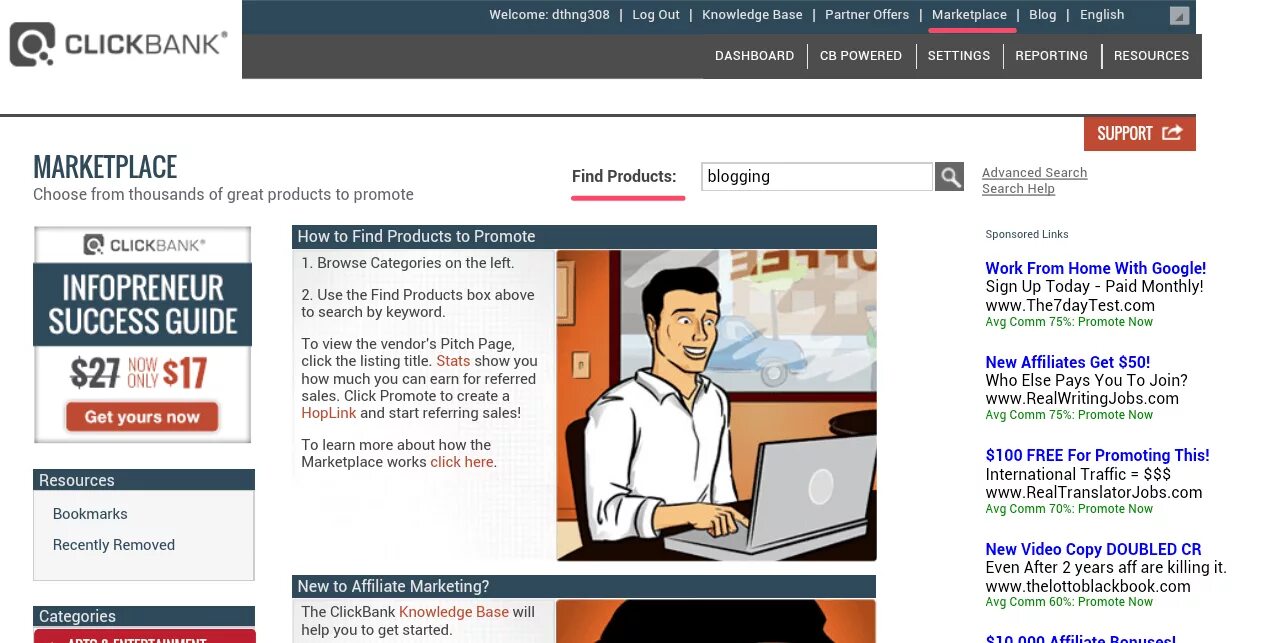Click the ClickBank logo
1261x643 pixels.
(x=118, y=44)
